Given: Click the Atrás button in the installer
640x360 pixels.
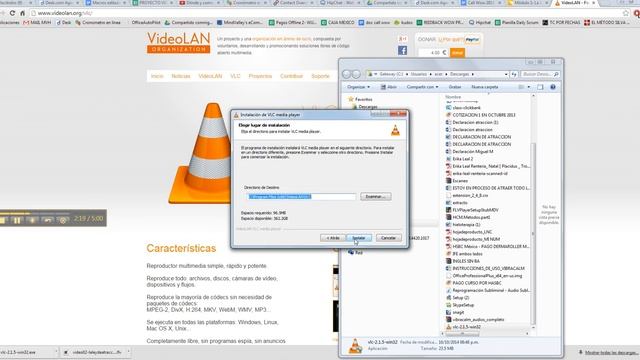Looking at the screenshot, I should pyautogui.click(x=333, y=238).
